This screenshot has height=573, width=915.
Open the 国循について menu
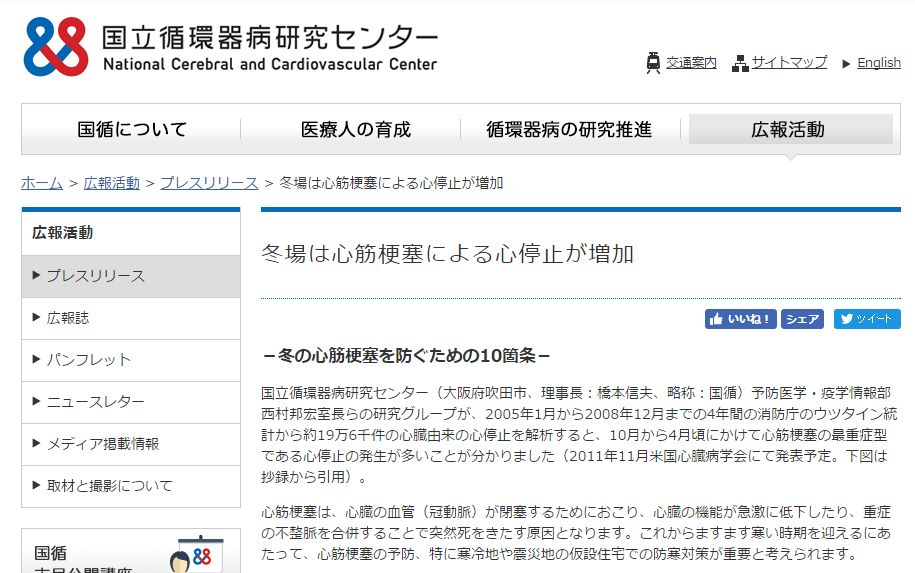point(132,129)
